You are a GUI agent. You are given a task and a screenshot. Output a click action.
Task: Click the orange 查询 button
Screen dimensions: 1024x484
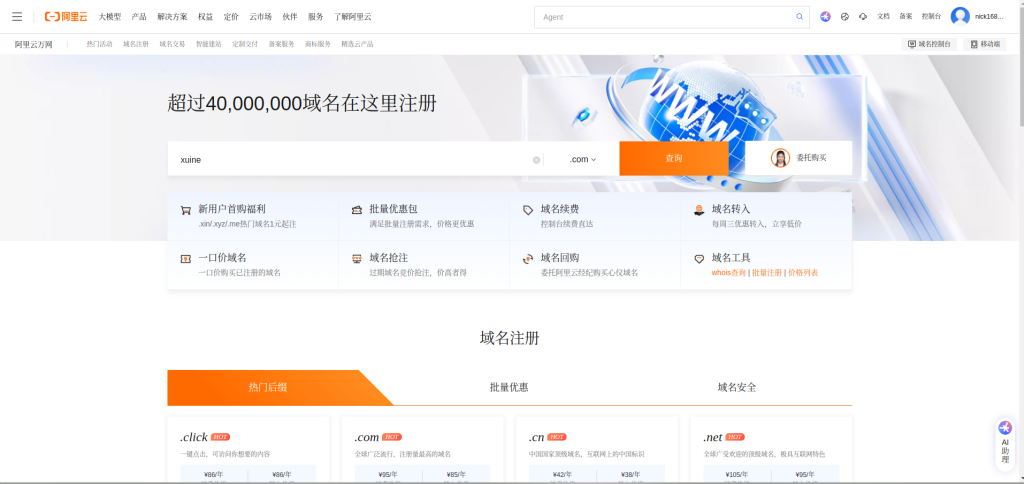pos(673,159)
